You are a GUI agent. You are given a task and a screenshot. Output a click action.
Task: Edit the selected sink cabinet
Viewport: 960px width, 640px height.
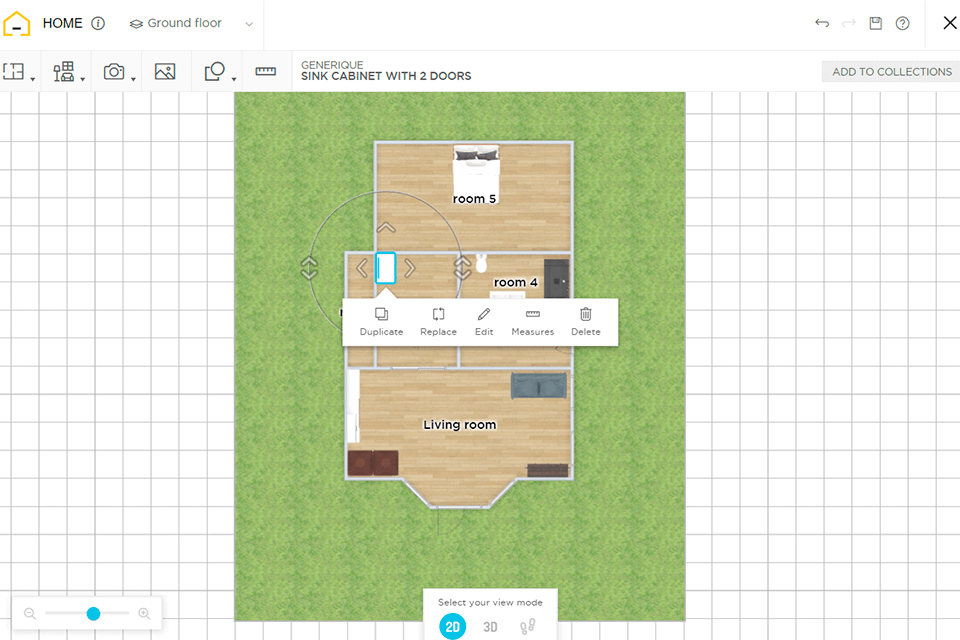pos(484,322)
